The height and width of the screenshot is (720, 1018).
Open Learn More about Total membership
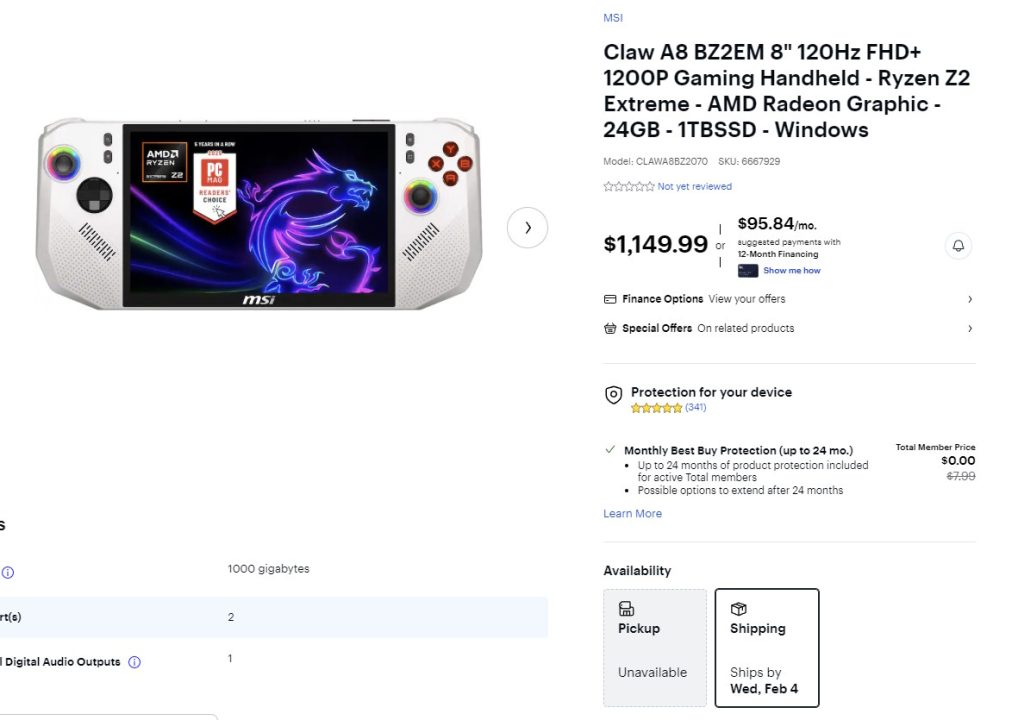pyautogui.click(x=632, y=513)
